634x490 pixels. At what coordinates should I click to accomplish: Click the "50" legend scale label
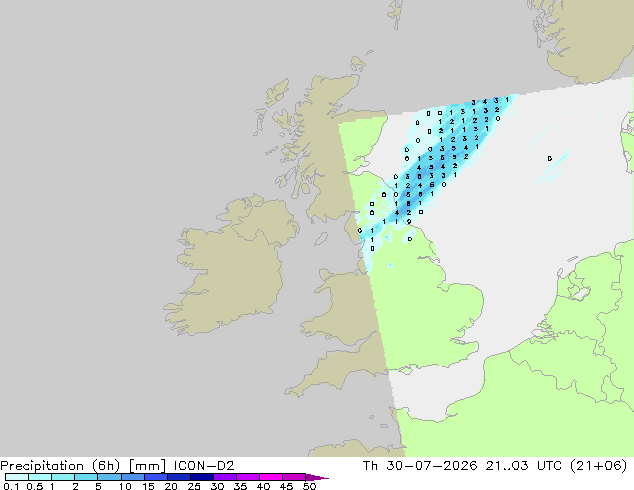coord(309,486)
